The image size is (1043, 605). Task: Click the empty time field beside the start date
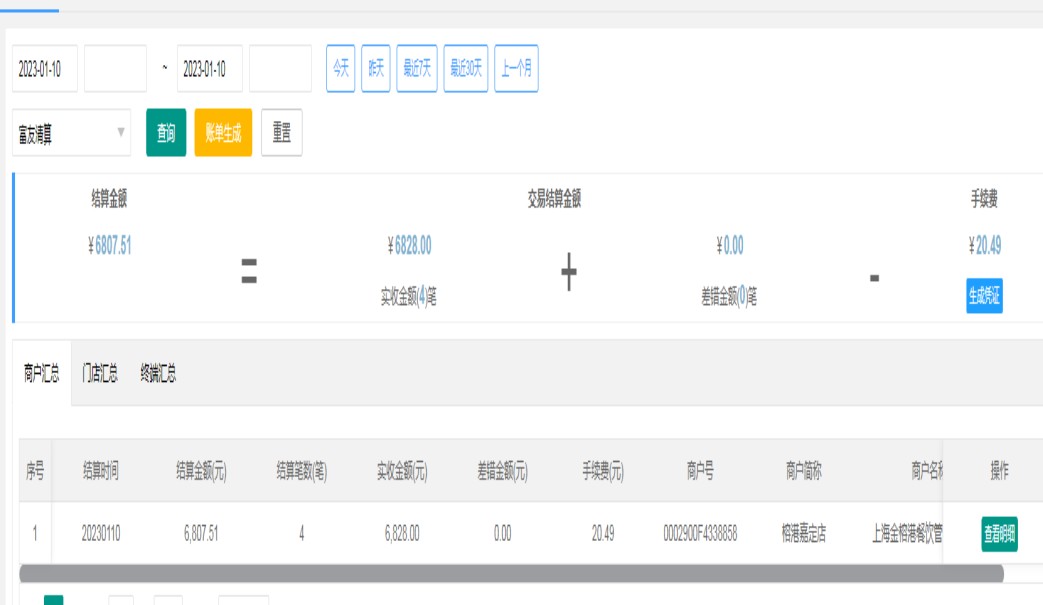[x=115, y=69]
